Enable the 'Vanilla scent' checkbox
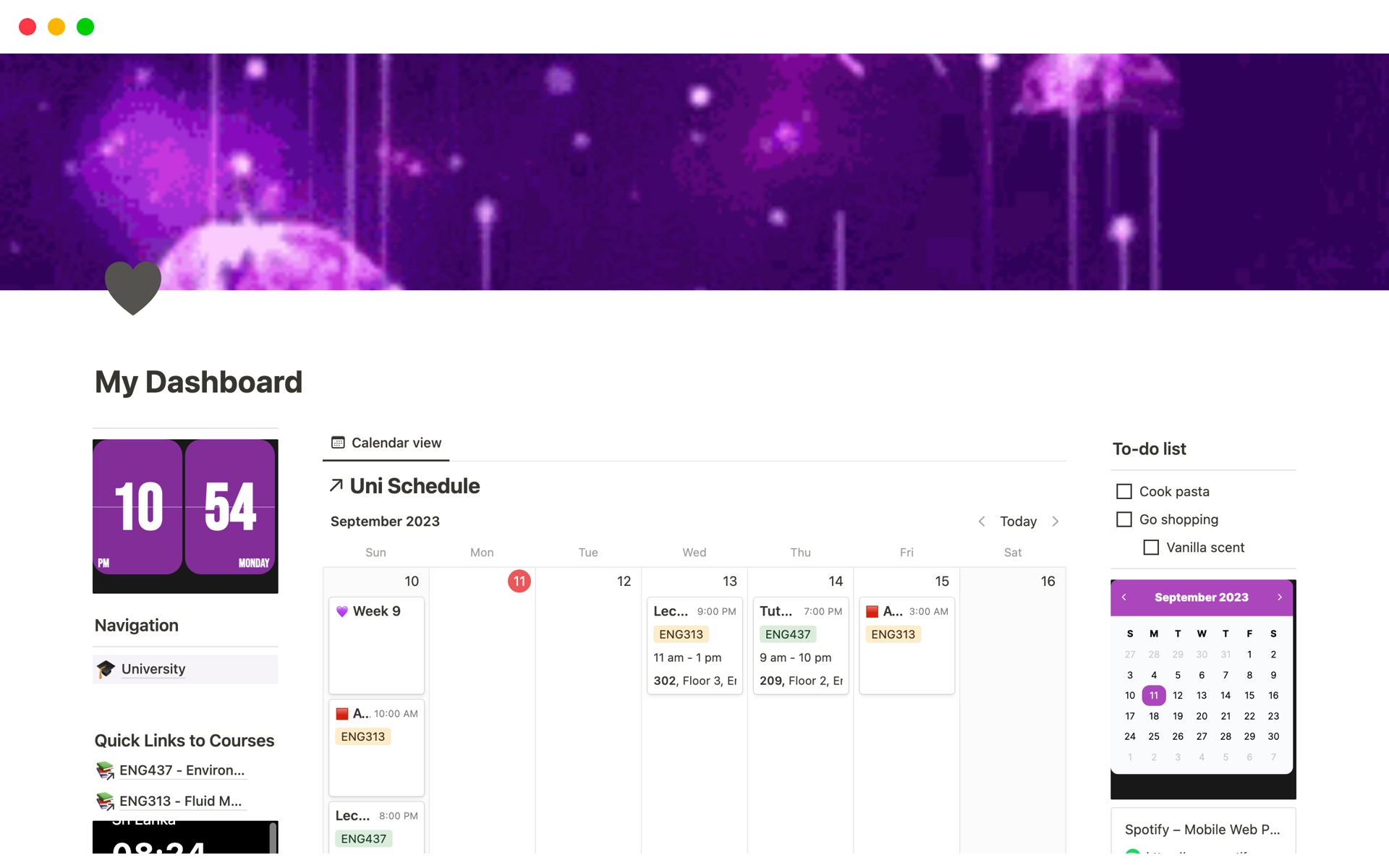 (1152, 547)
